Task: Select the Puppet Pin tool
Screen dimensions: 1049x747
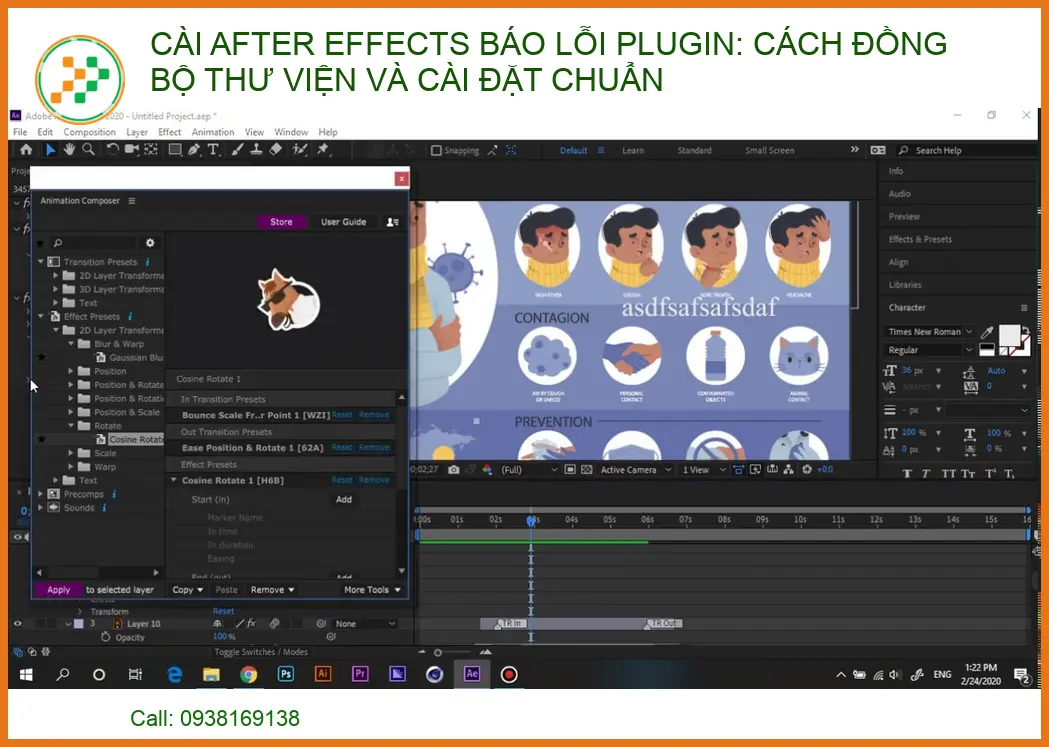Action: pyautogui.click(x=323, y=150)
